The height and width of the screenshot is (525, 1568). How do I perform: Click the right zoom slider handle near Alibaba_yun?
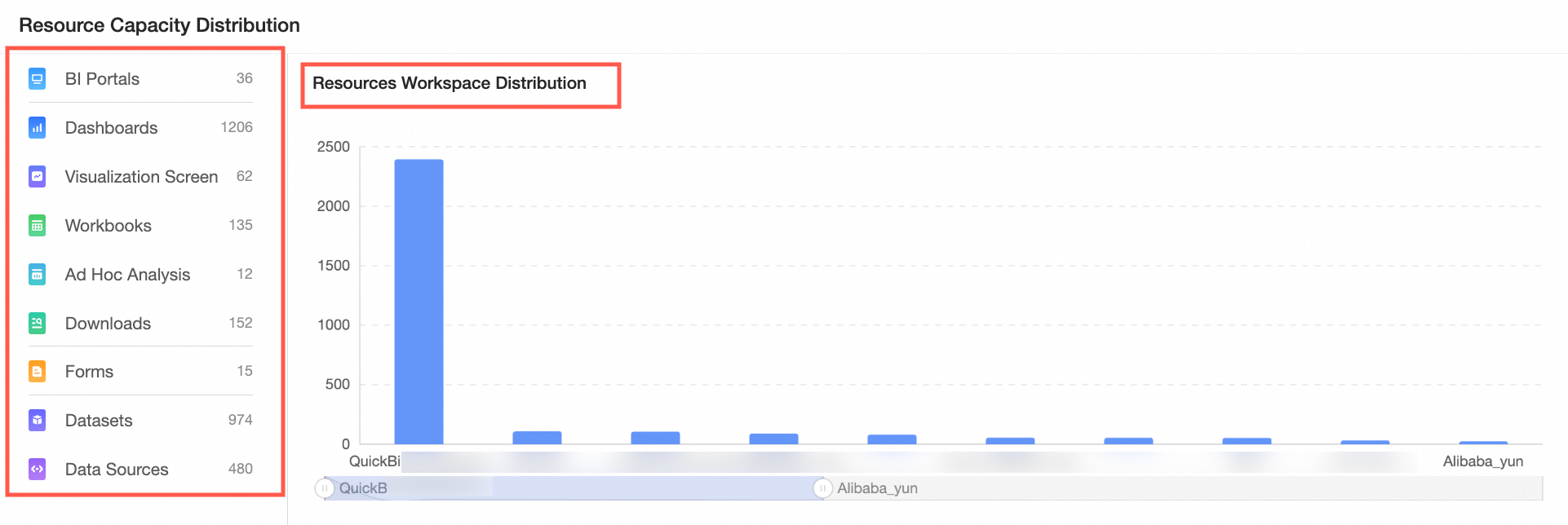click(822, 488)
